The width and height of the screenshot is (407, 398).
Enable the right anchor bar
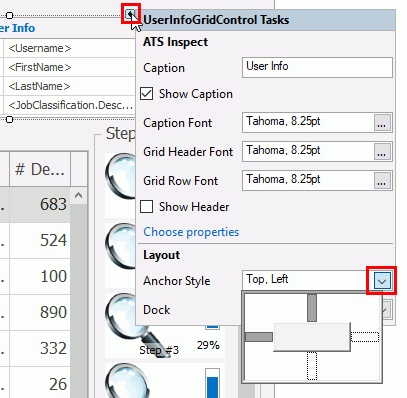point(365,337)
